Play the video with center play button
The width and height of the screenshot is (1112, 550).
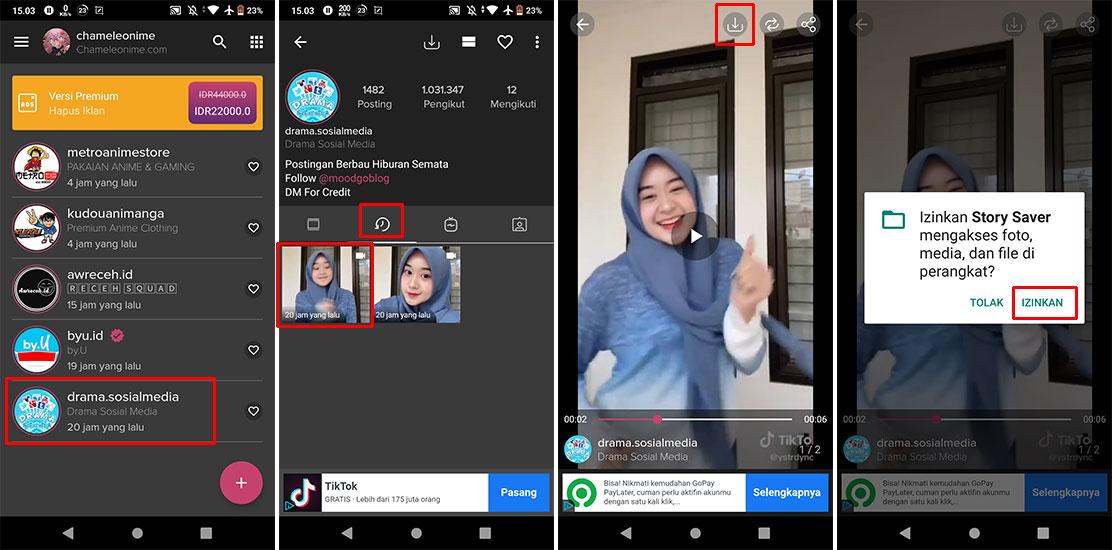click(x=696, y=236)
